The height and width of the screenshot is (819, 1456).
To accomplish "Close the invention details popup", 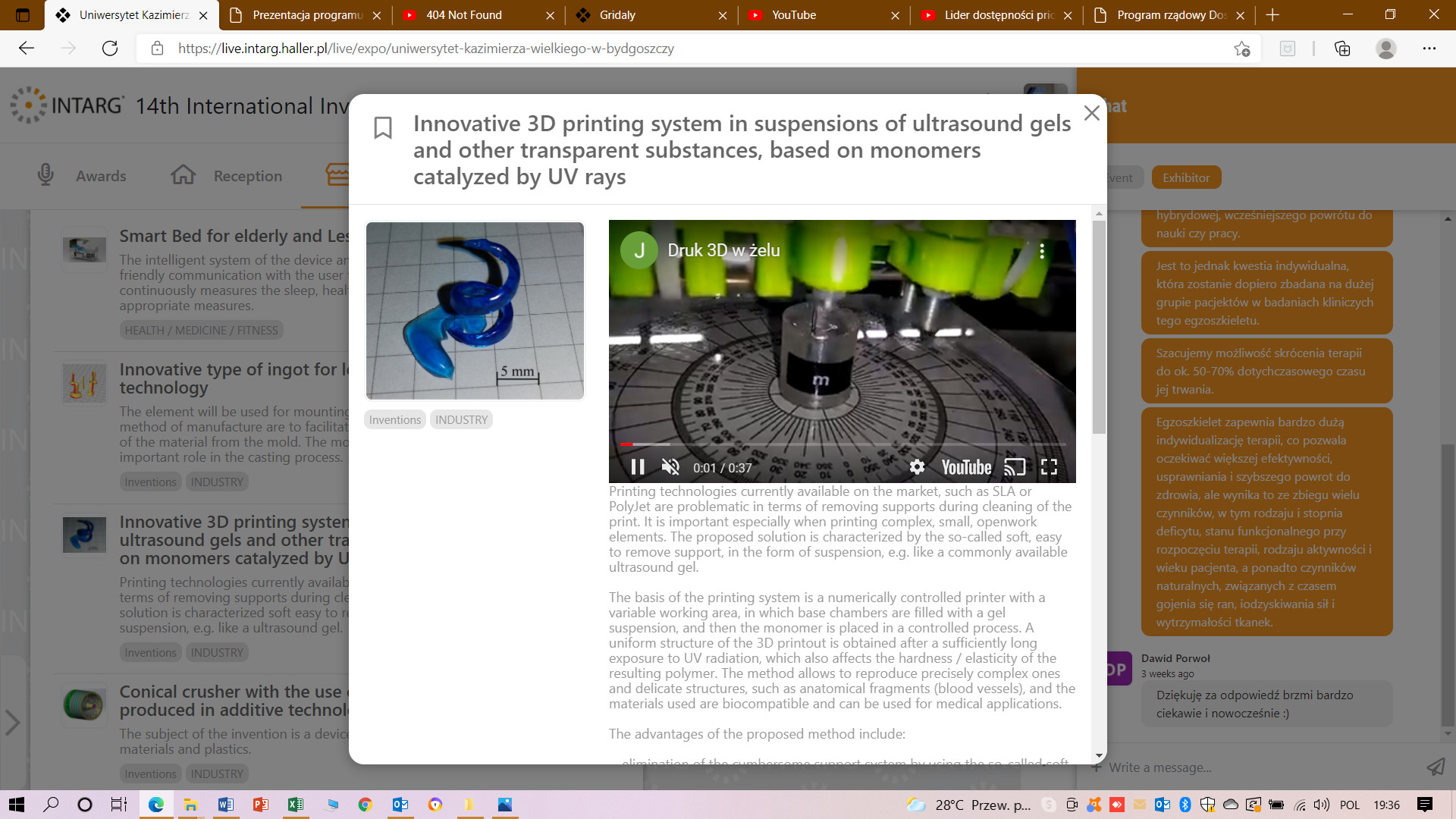I will point(1092,113).
